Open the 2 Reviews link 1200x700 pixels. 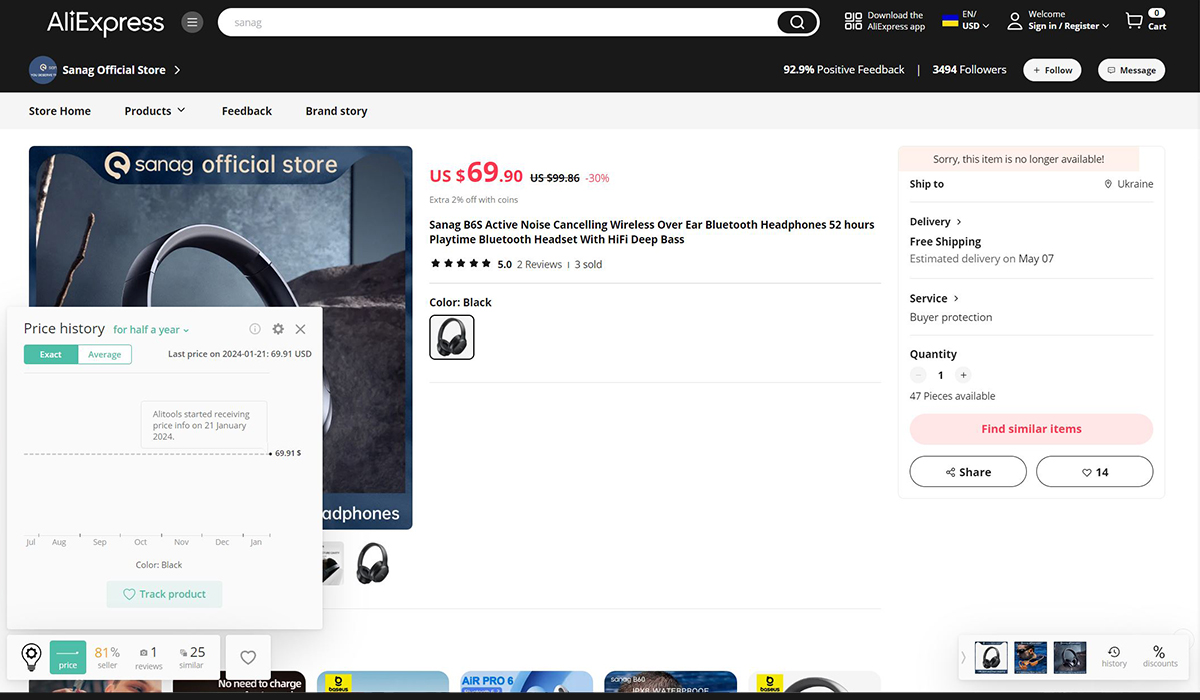coord(539,265)
